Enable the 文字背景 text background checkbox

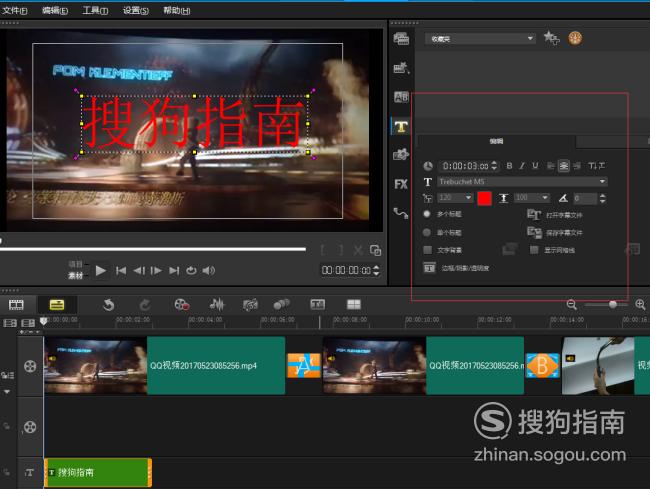pyautogui.click(x=427, y=250)
